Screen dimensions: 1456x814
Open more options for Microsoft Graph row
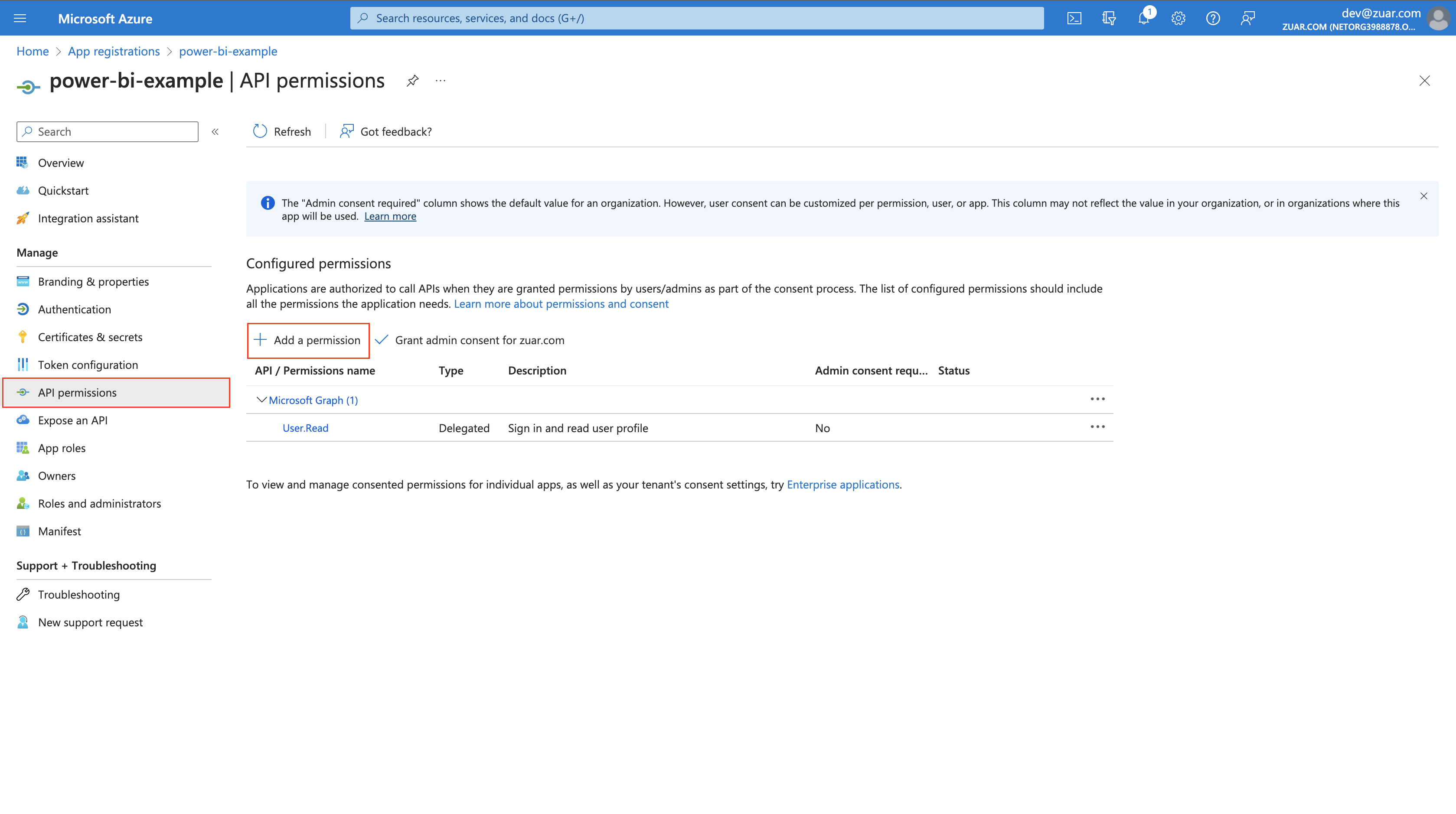tap(1097, 399)
